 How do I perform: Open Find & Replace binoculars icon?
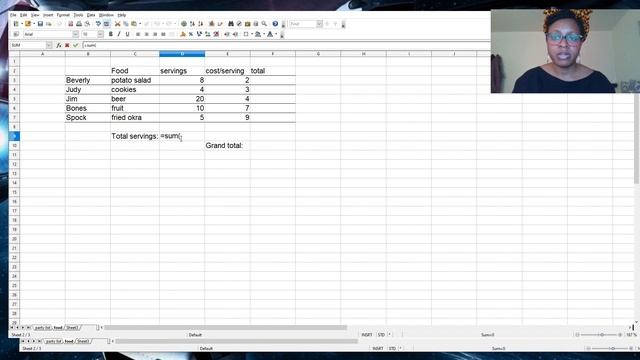pyautogui.click(x=231, y=24)
